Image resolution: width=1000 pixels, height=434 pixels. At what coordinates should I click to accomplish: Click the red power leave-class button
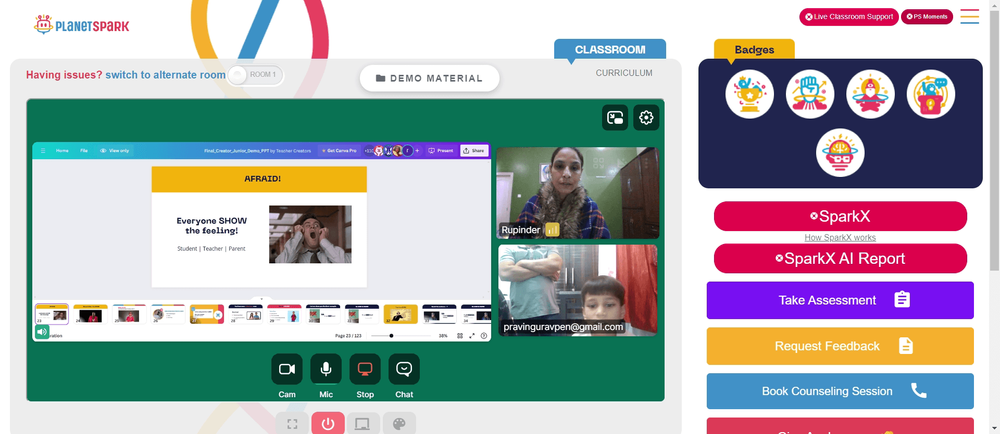(328, 424)
